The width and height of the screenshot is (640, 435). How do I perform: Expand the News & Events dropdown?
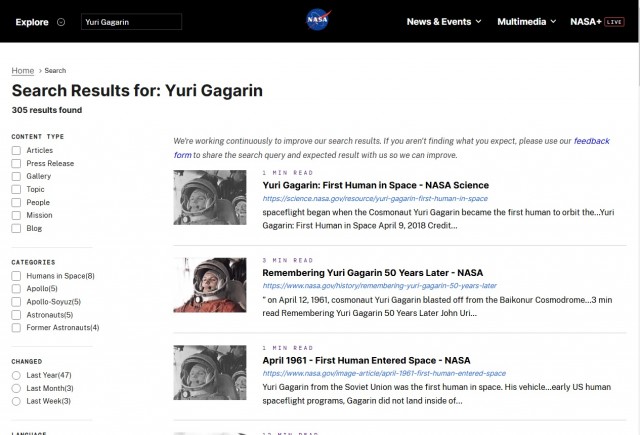444,22
